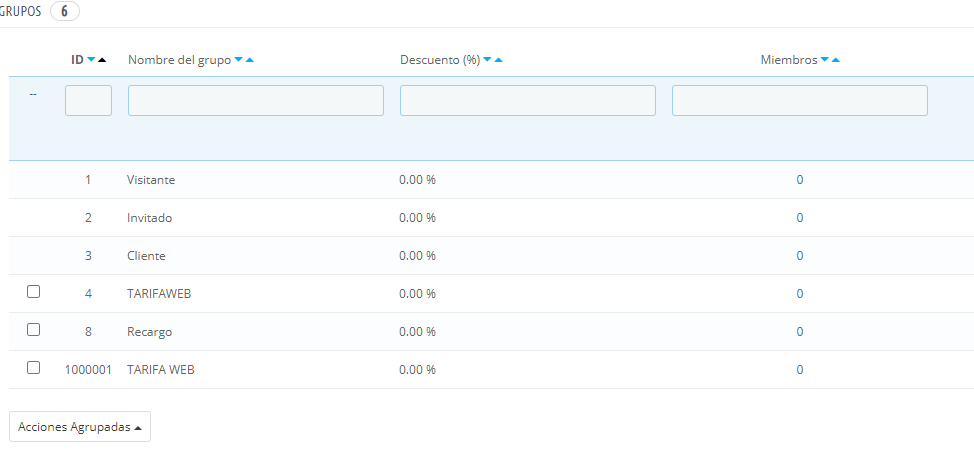The height and width of the screenshot is (458, 974).
Task: Sort ID column ascending arrow
Action: point(102,60)
